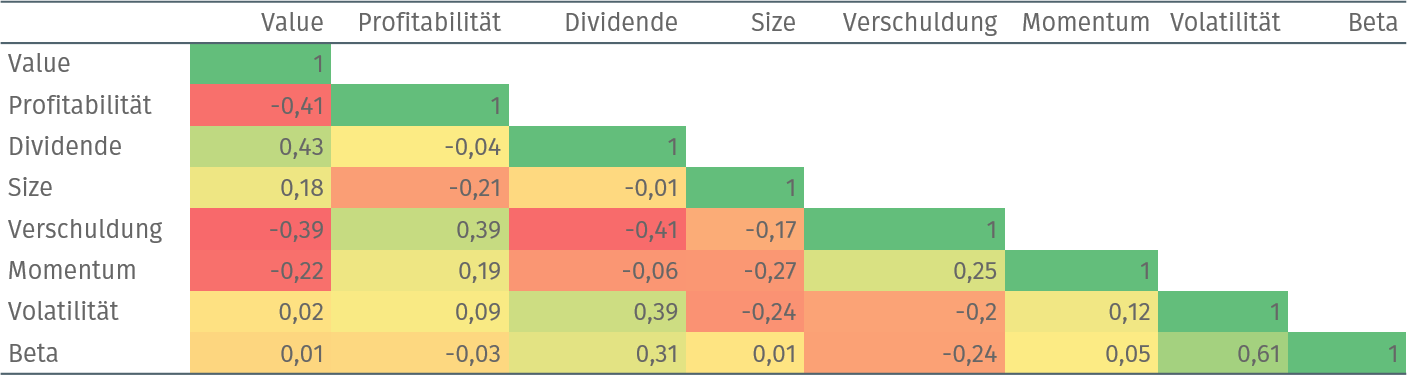Screen dimensions: 1408x385
Task: Click the Beta column header
Action: click(x=1373, y=22)
